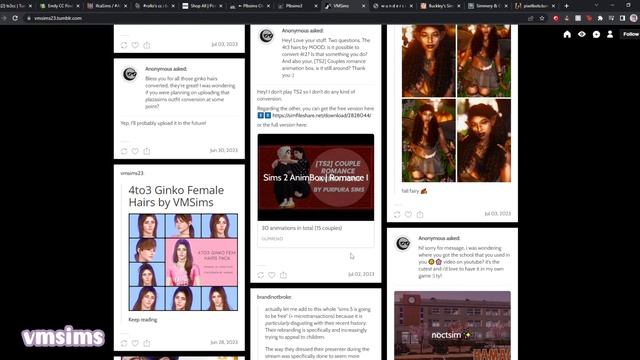This screenshot has width=640, height=360.
Task: Click the person icon in blog header
Action: click(610, 34)
